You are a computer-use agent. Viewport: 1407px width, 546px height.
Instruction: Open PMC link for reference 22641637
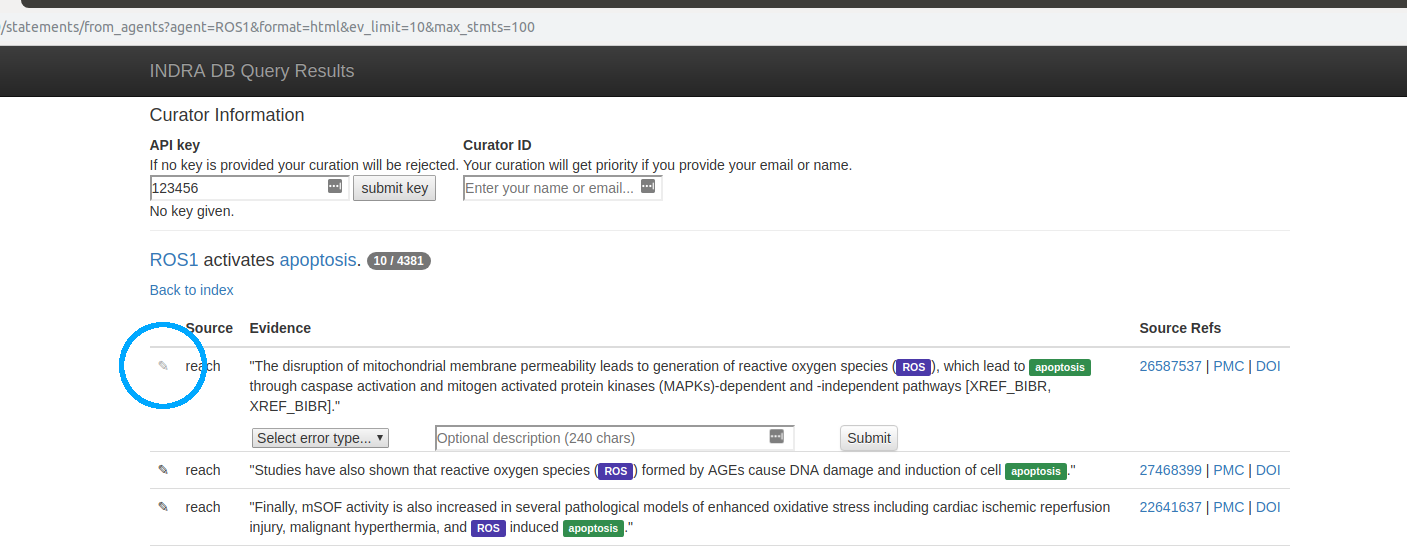(1228, 507)
